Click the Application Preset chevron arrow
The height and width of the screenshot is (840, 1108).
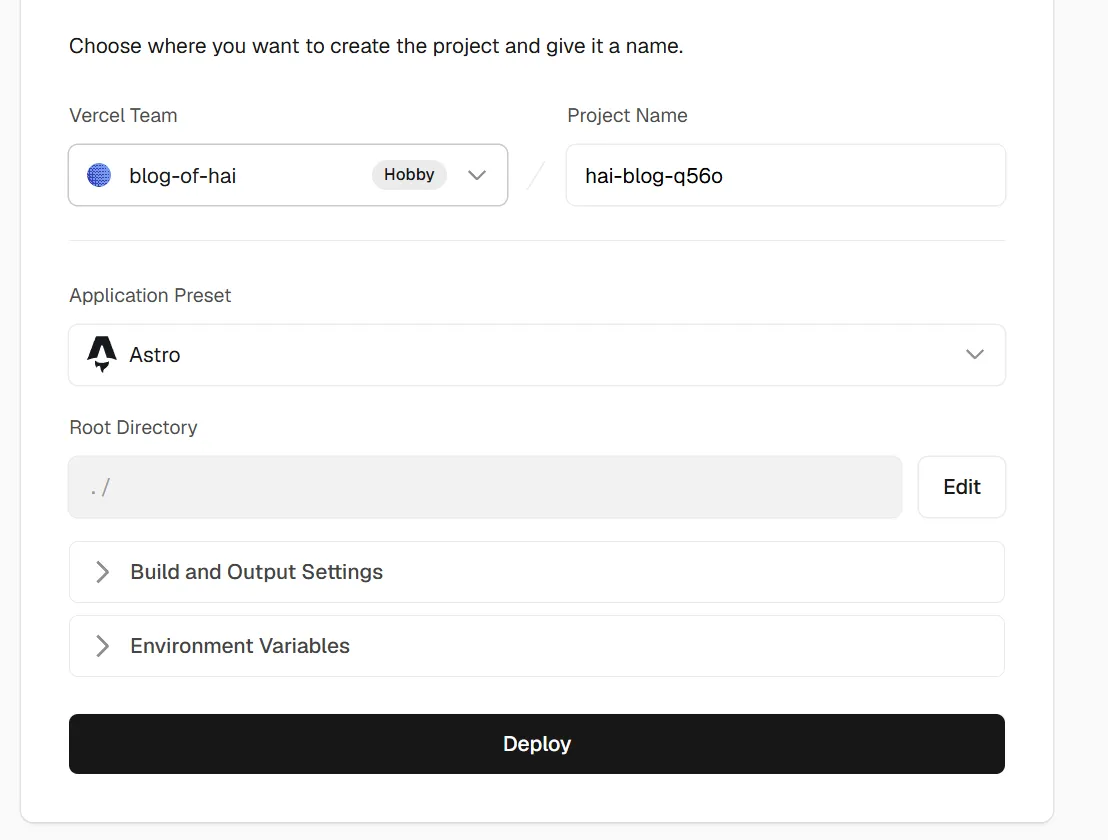tap(974, 355)
